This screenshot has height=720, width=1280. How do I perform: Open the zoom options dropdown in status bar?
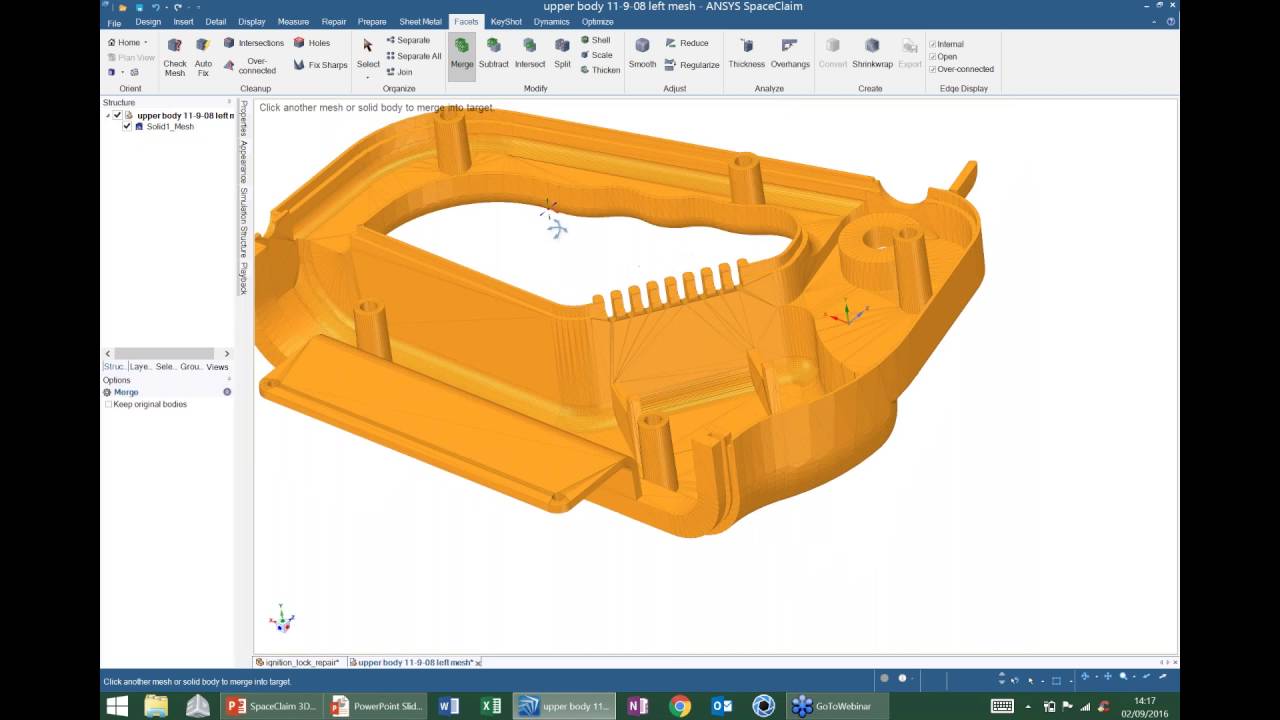(x=1134, y=677)
